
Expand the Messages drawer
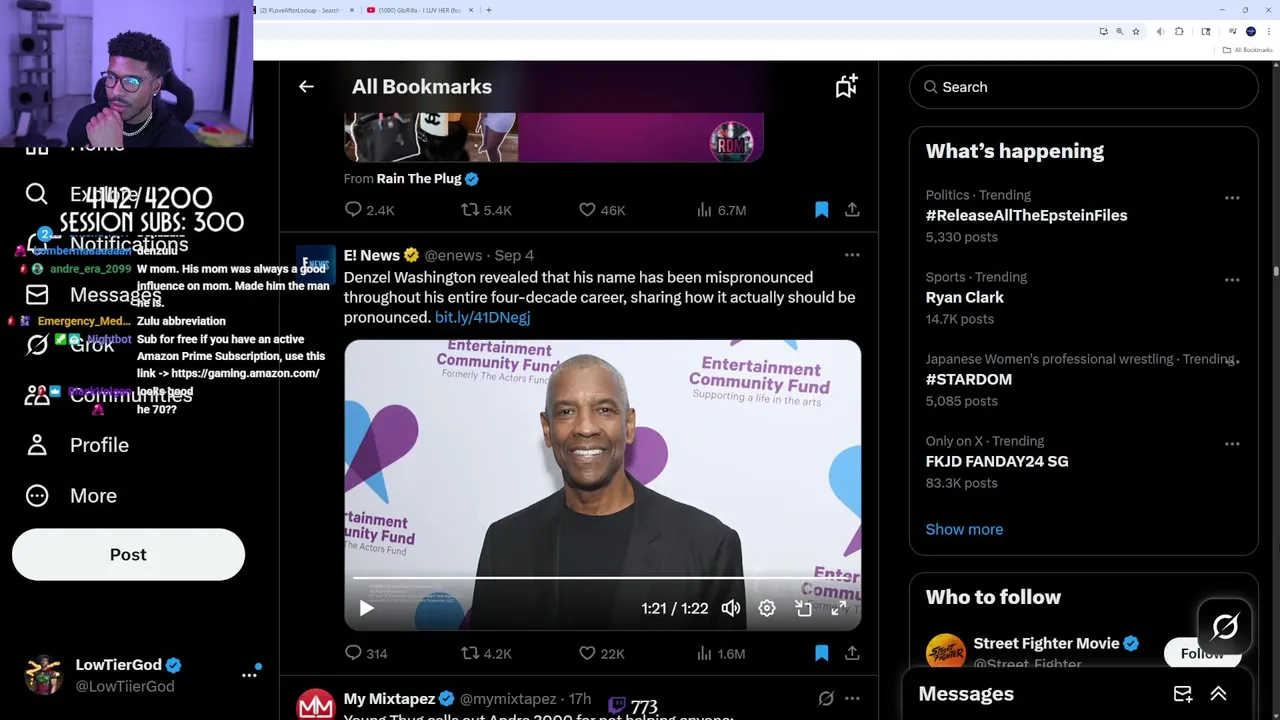(x=1218, y=694)
